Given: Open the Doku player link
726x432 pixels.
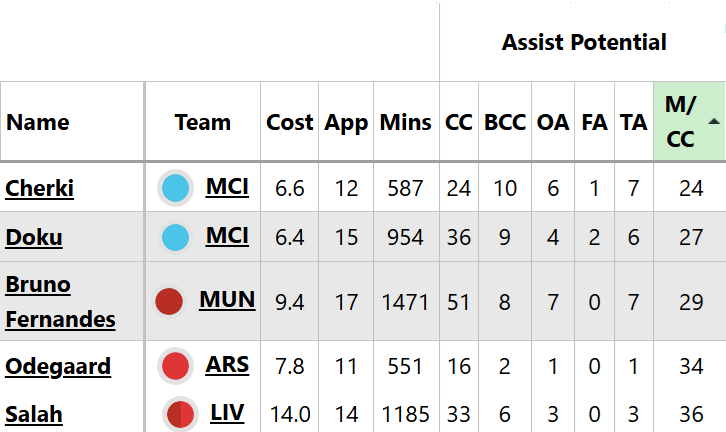Looking at the screenshot, I should [33, 237].
